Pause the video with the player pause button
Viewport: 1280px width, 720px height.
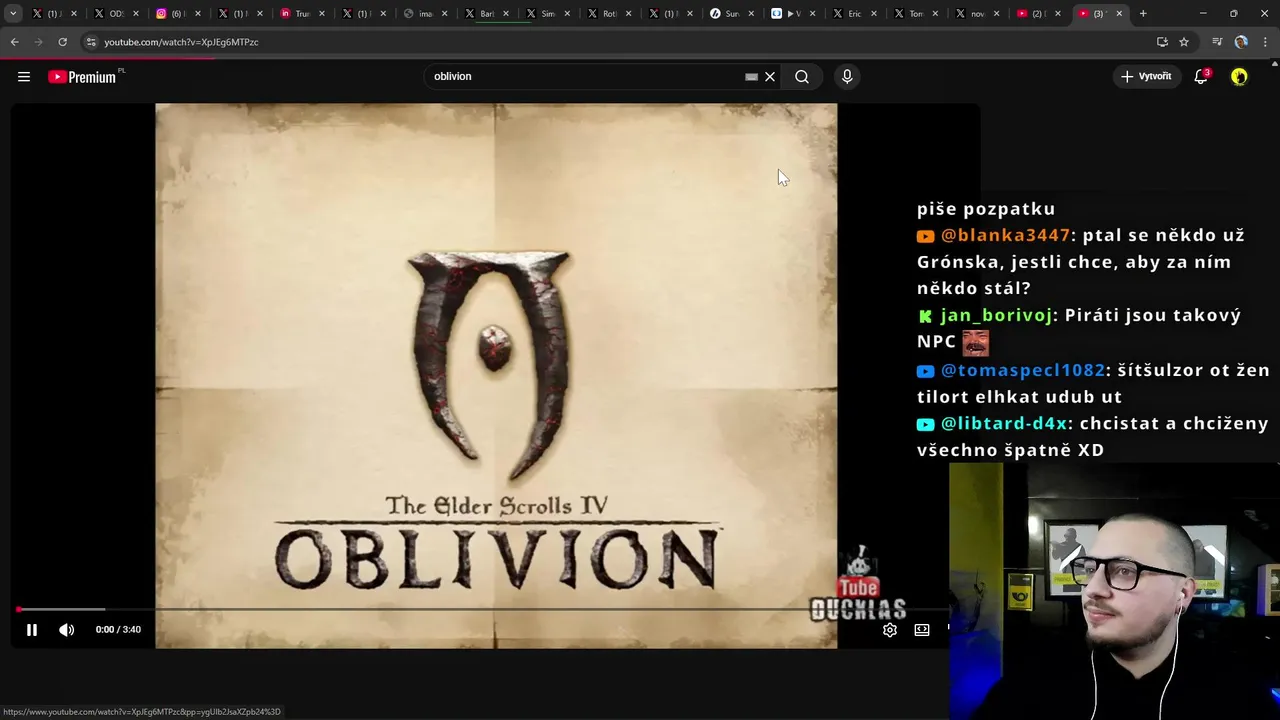click(31, 630)
